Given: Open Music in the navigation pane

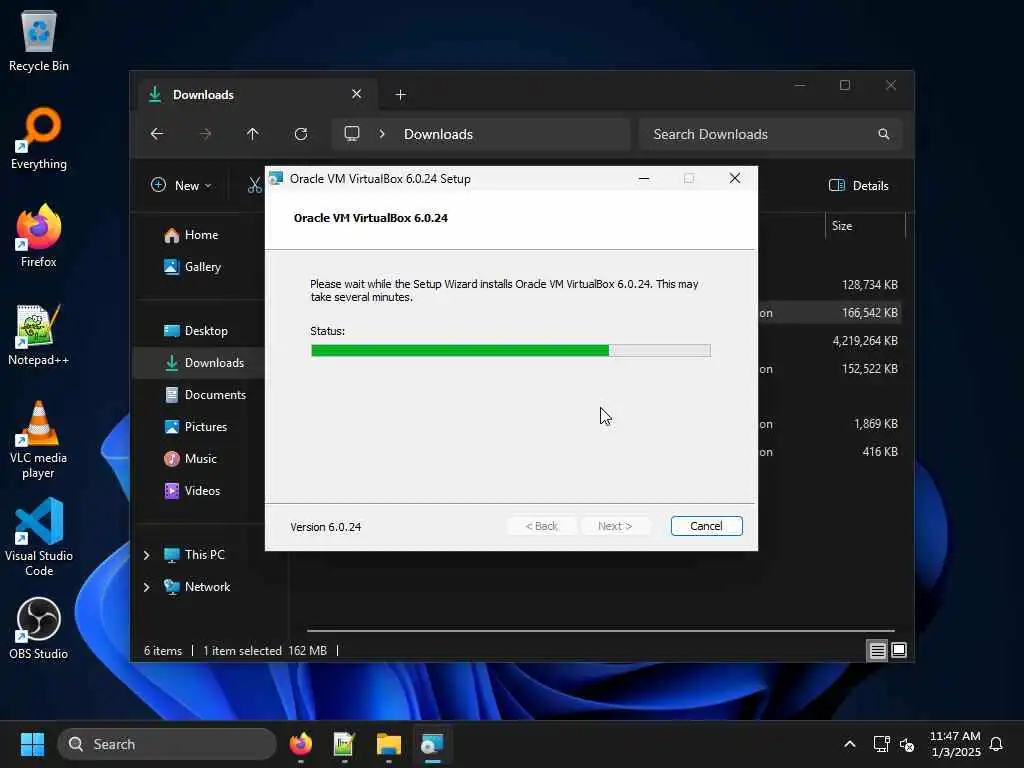Looking at the screenshot, I should (199, 458).
